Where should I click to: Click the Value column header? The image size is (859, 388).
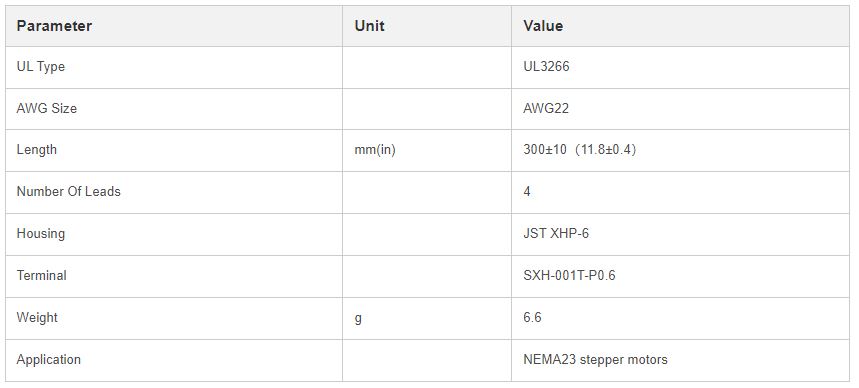[543, 26]
